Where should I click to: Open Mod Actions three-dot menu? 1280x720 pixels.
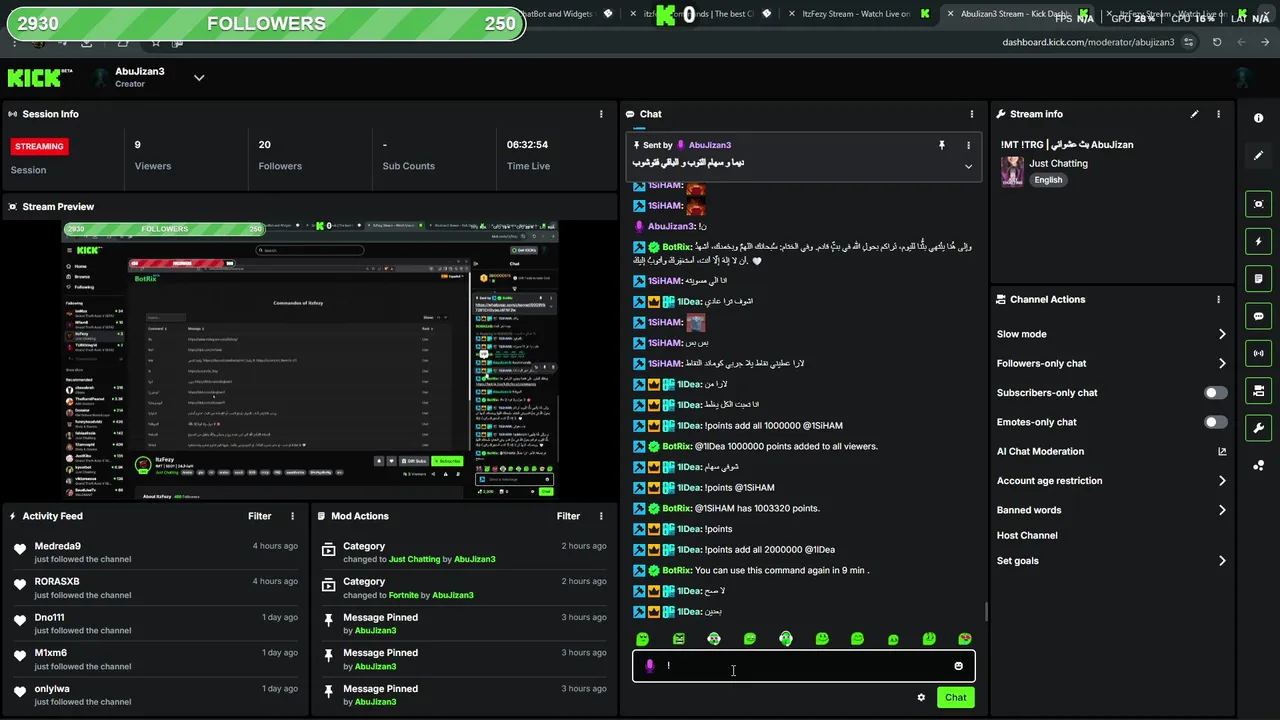coord(601,516)
